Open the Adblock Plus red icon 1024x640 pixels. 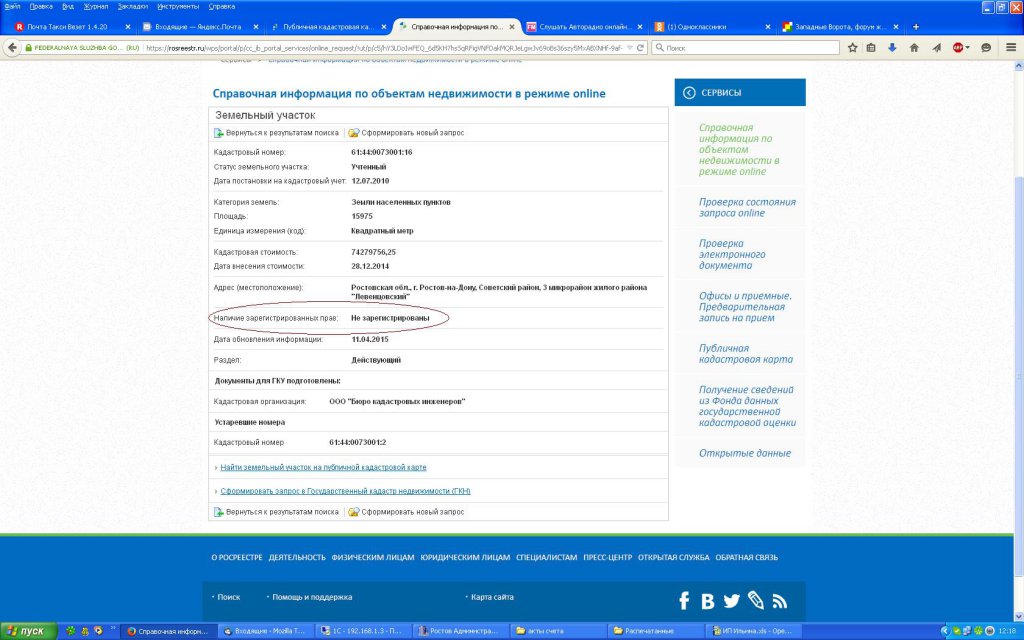[x=957, y=48]
